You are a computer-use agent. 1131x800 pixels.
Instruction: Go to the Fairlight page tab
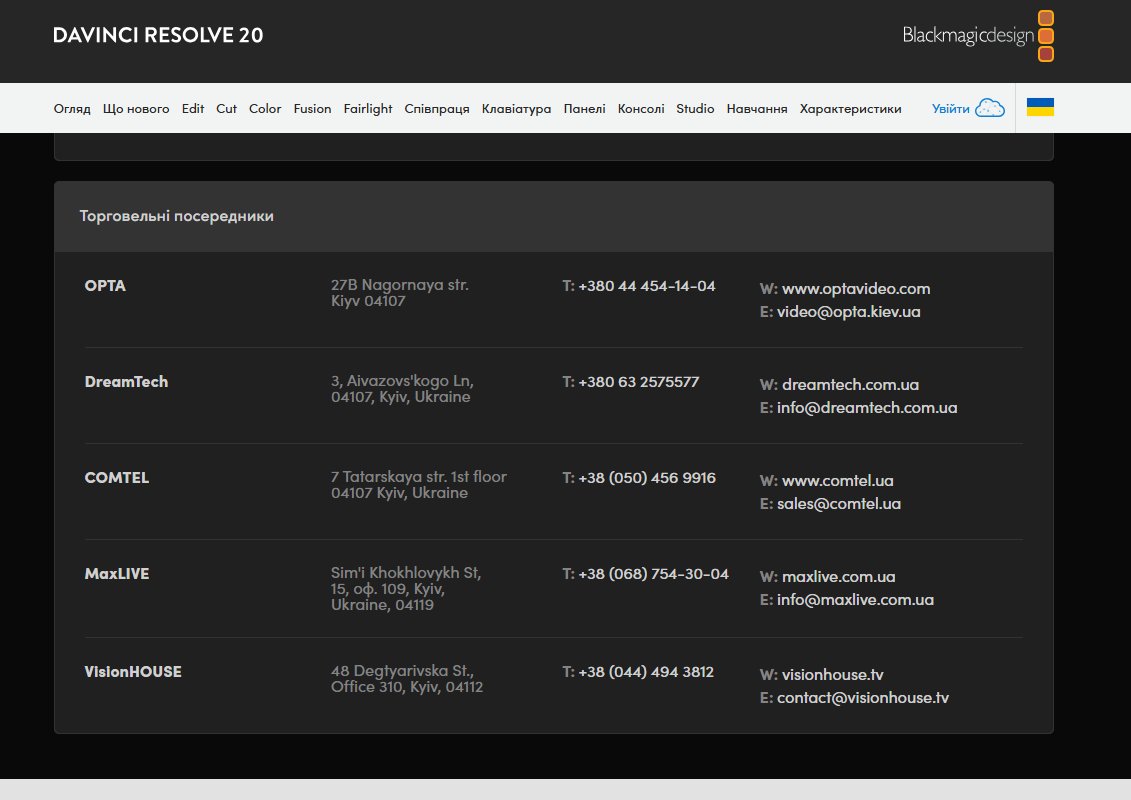tap(368, 109)
